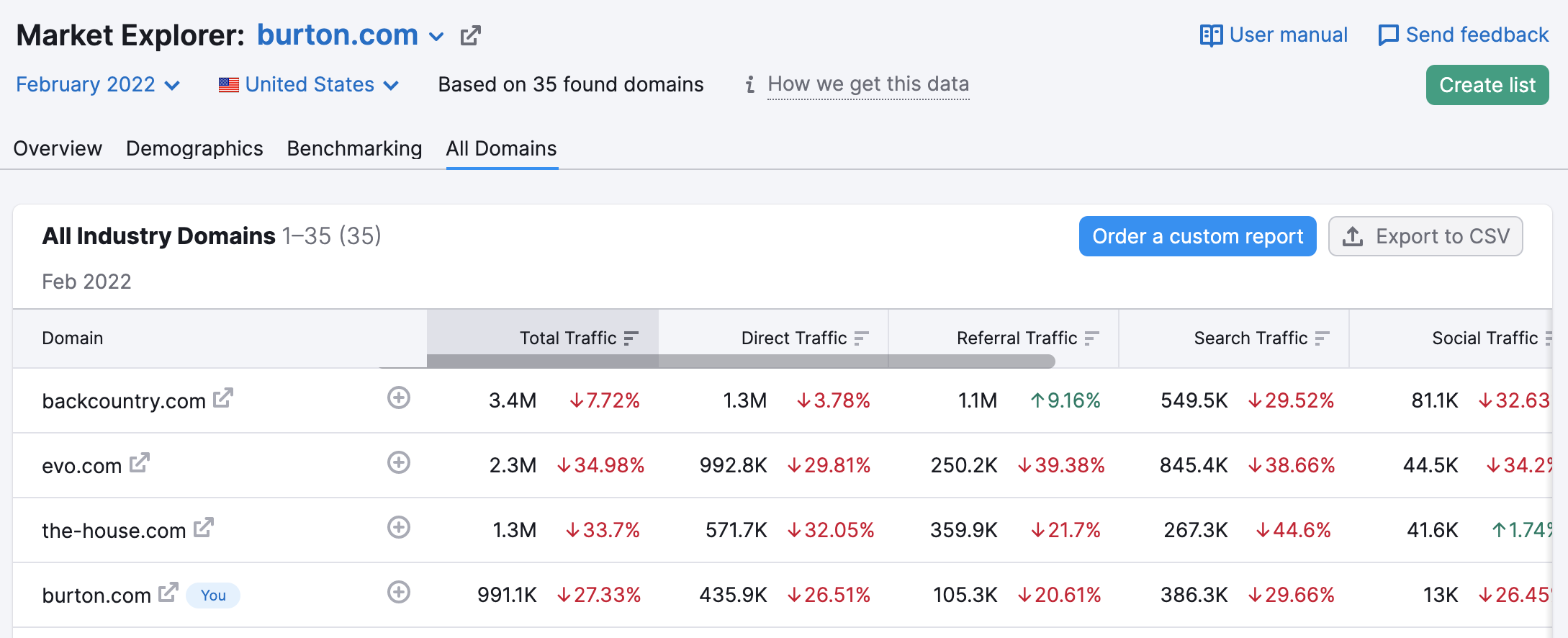Open evo.com external link icon
Viewport: 1568px width, 638px height.
(x=140, y=462)
